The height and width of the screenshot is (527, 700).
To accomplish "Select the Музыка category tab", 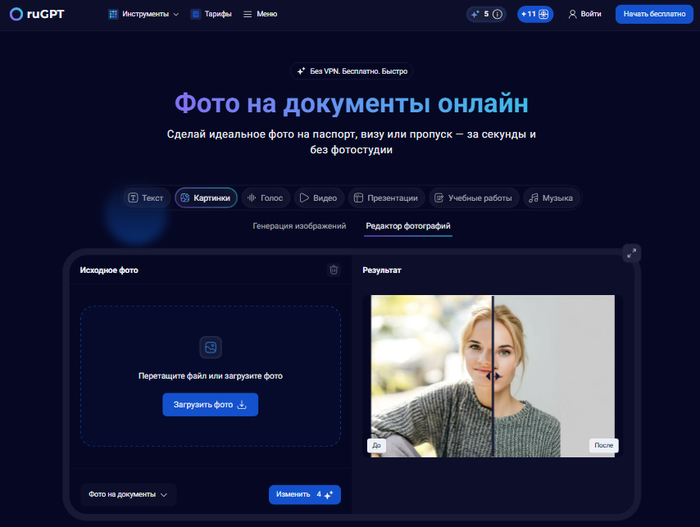I will click(551, 198).
